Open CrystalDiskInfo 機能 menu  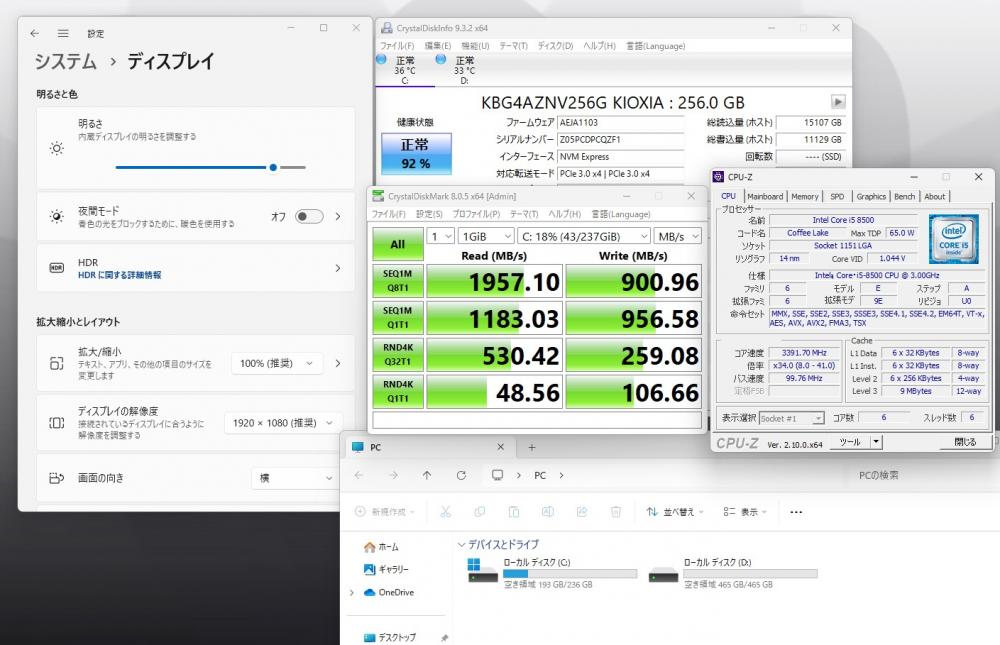(475, 46)
